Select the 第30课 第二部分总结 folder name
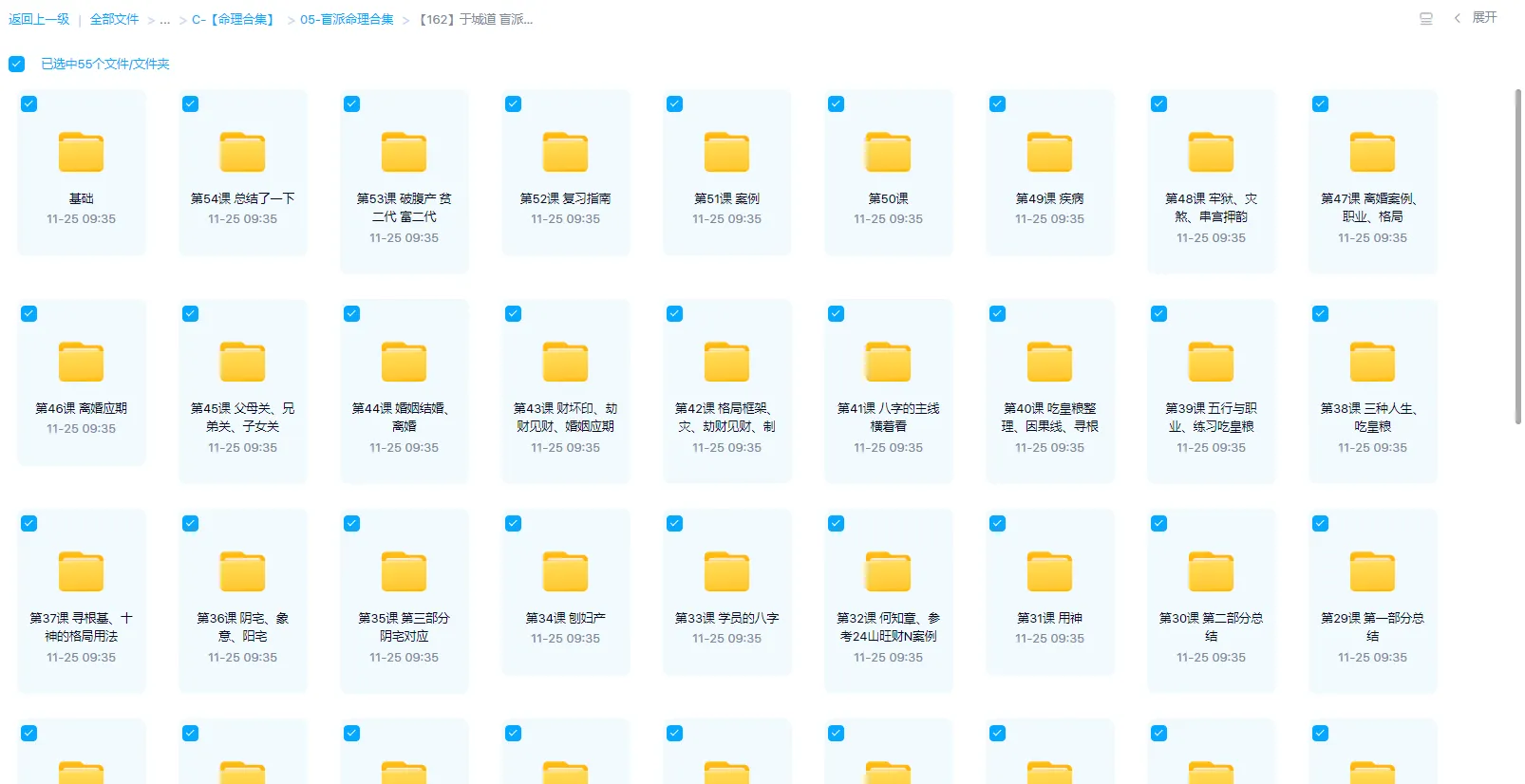The image size is (1525, 784). point(1211,626)
